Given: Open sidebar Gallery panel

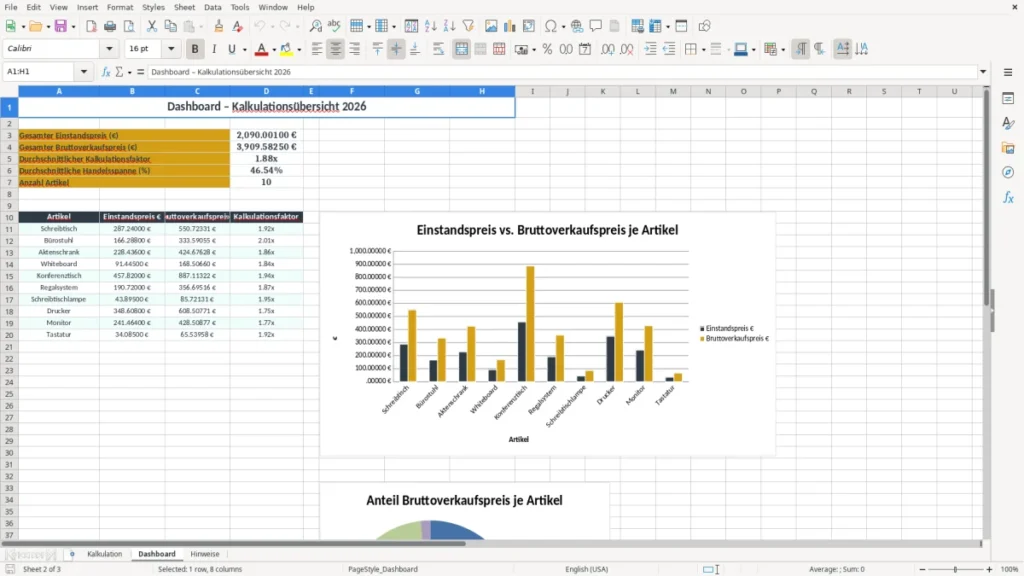Looking at the screenshot, I should [x=1008, y=148].
